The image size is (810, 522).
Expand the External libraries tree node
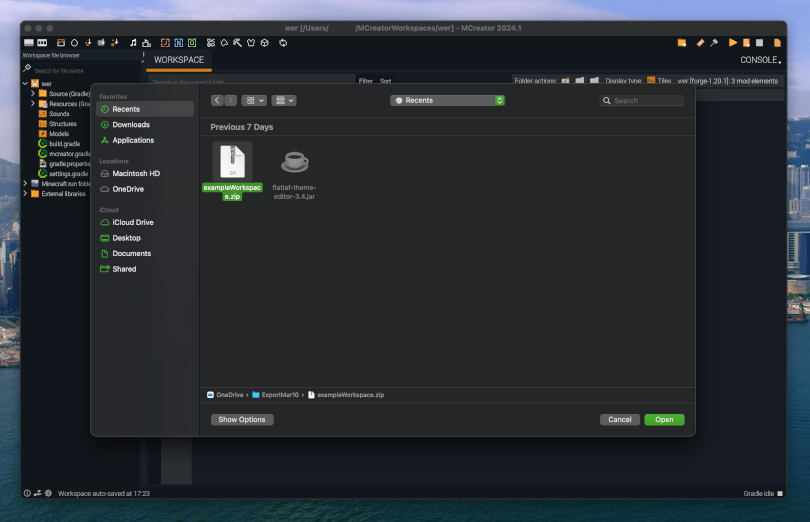[25, 194]
